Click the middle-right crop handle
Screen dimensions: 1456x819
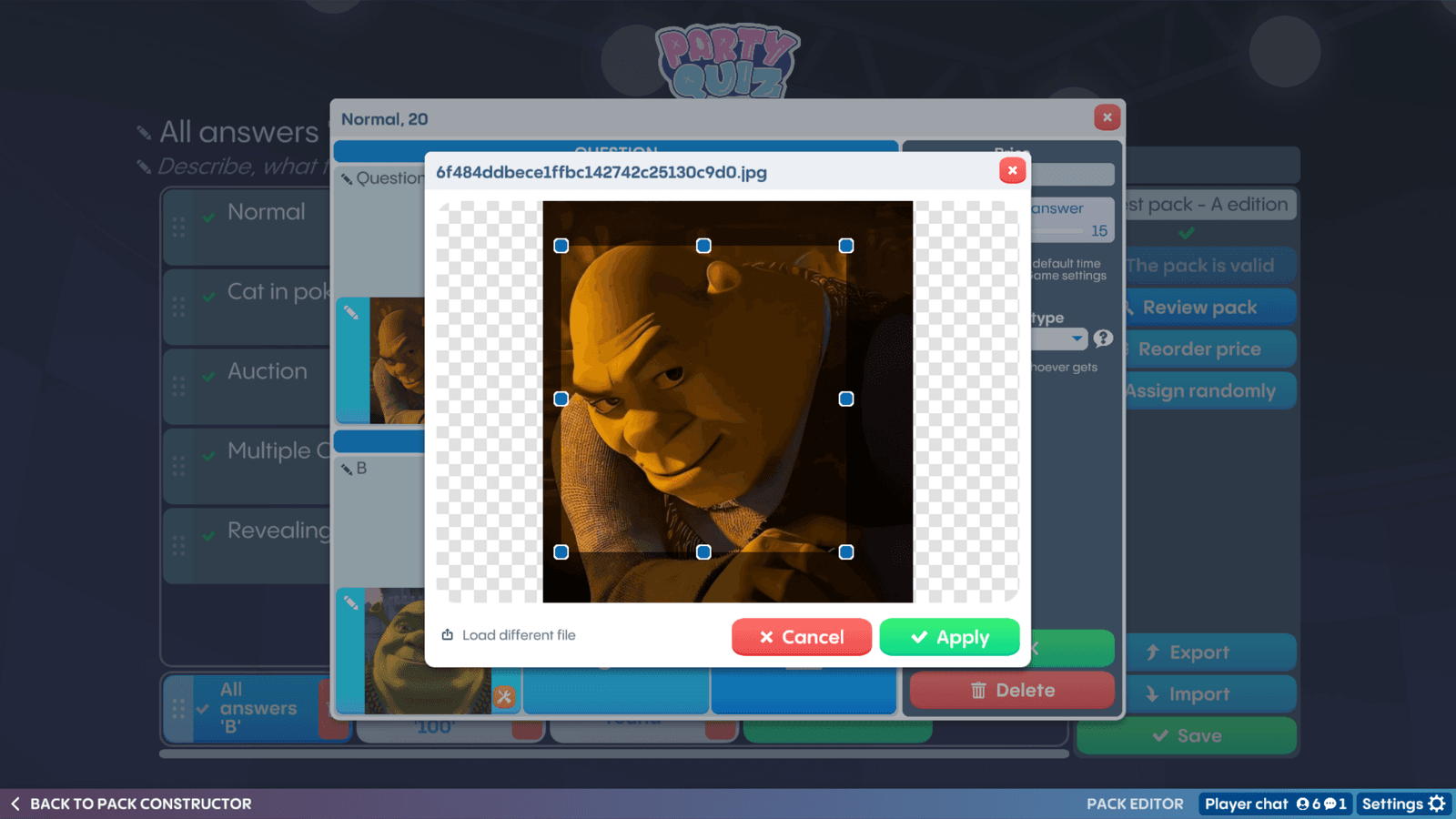pos(846,399)
